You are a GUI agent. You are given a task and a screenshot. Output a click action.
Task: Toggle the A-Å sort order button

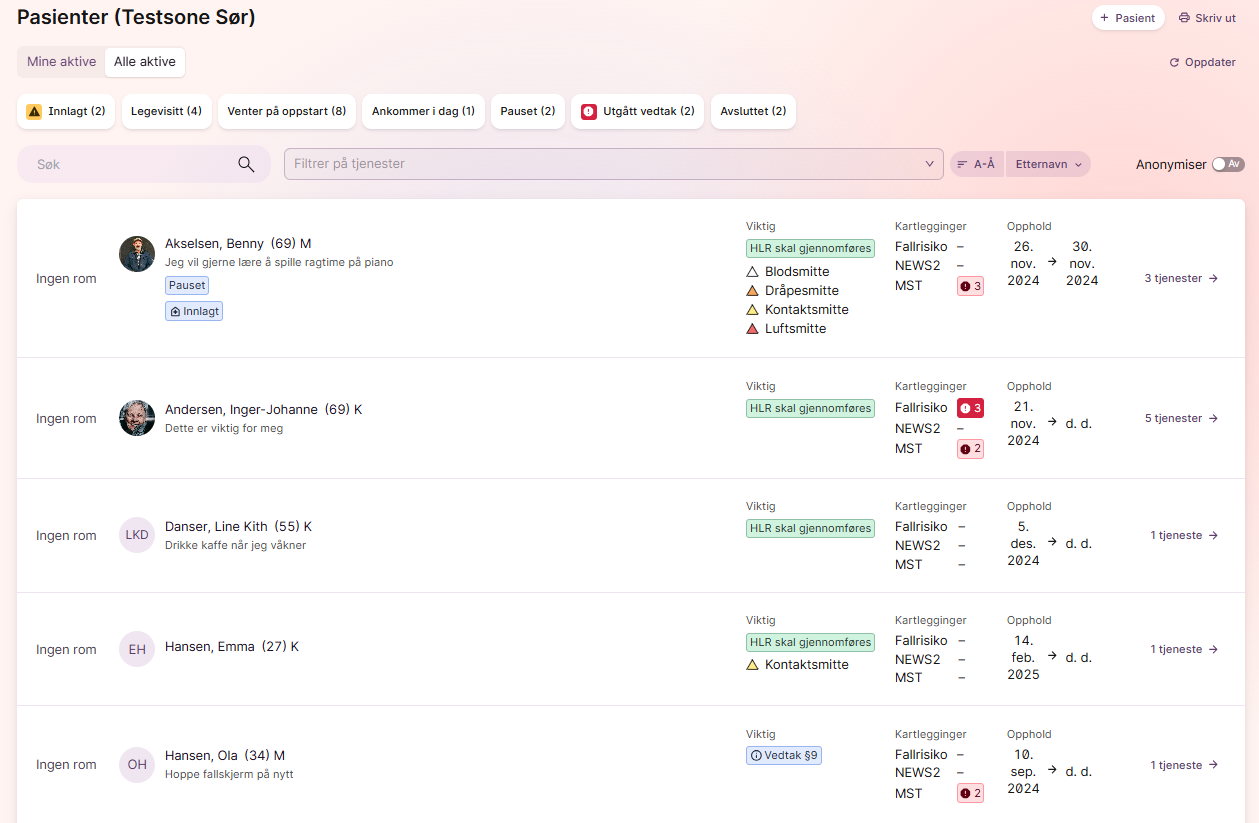pos(976,164)
